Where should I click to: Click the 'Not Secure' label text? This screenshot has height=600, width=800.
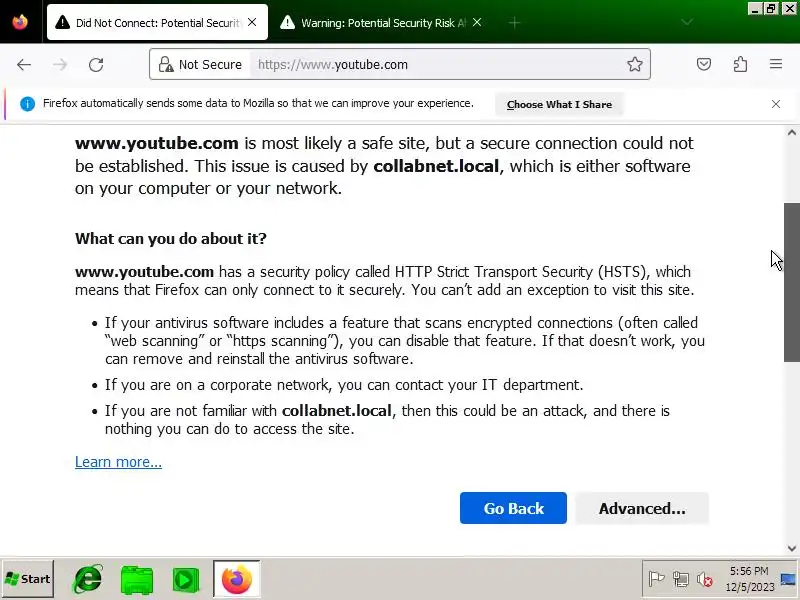[x=210, y=65]
